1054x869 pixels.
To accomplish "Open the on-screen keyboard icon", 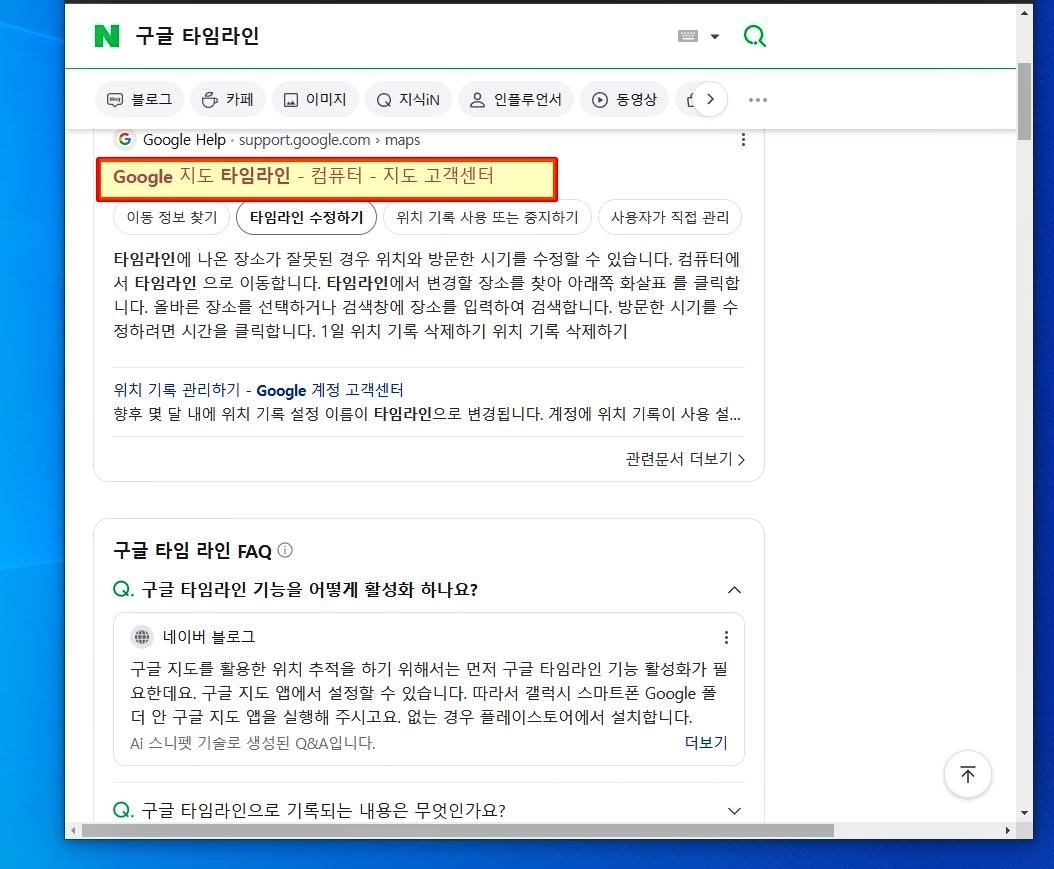I will pyautogui.click(x=688, y=36).
